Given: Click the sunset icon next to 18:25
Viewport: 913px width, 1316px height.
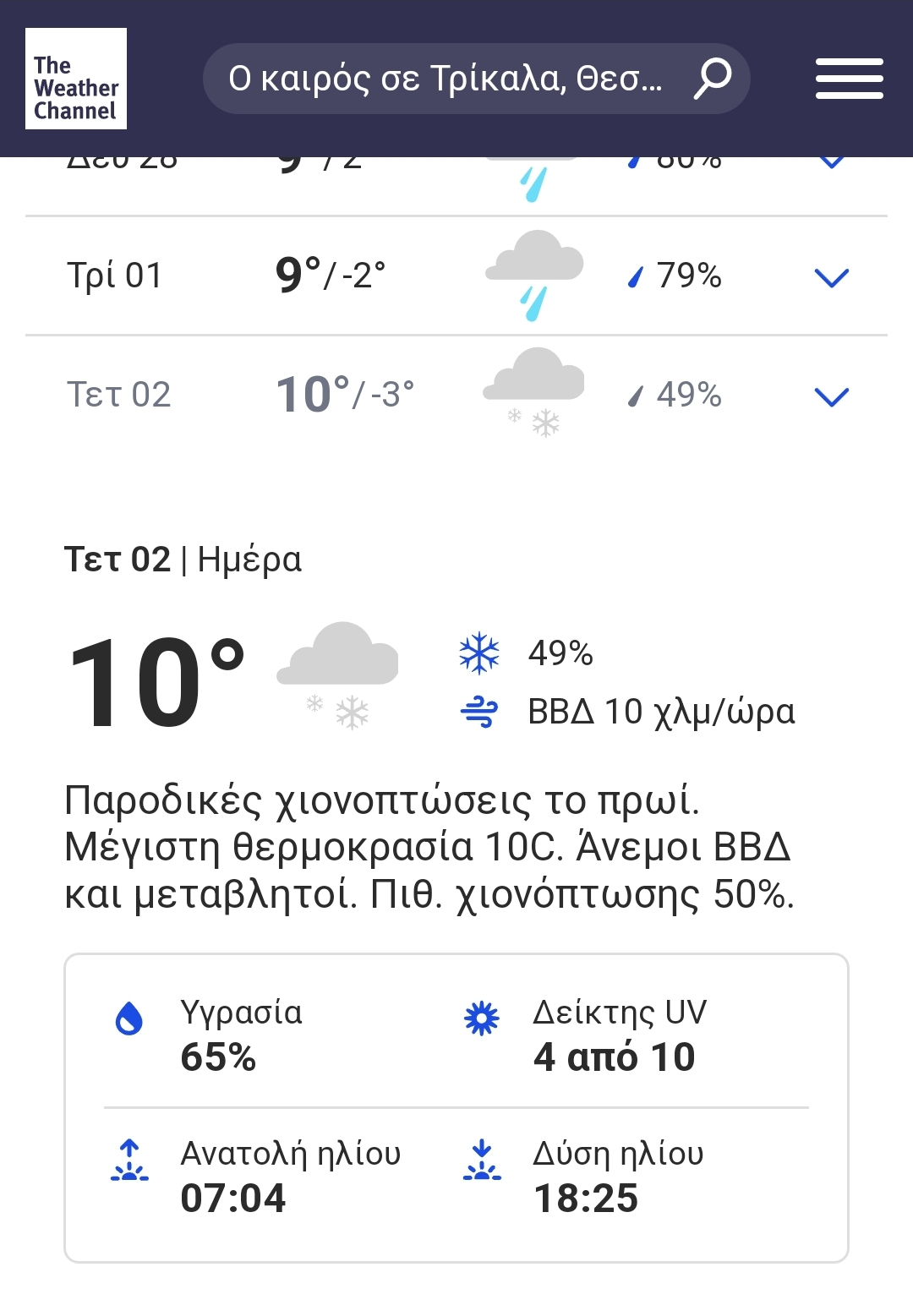Looking at the screenshot, I should tap(482, 1160).
